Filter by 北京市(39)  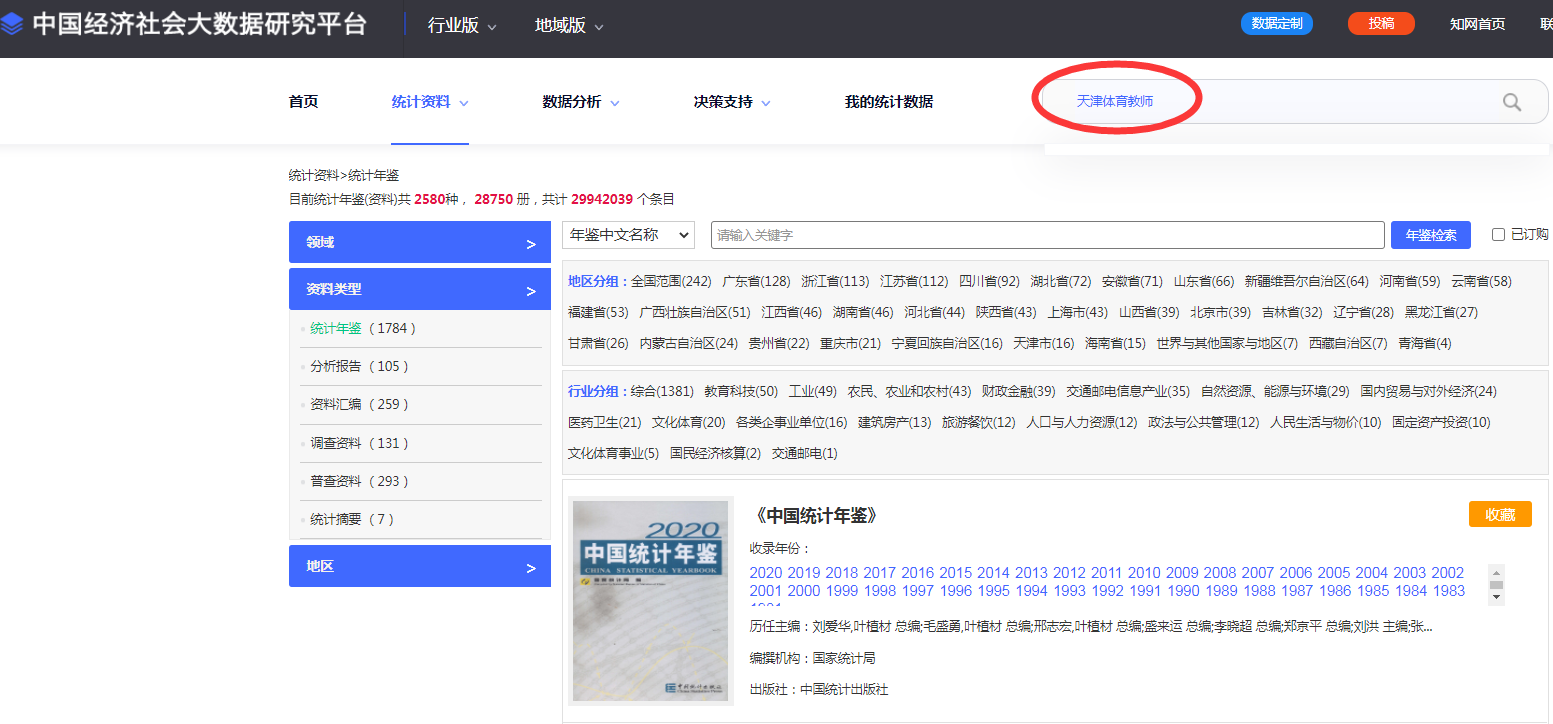[x=1220, y=312]
